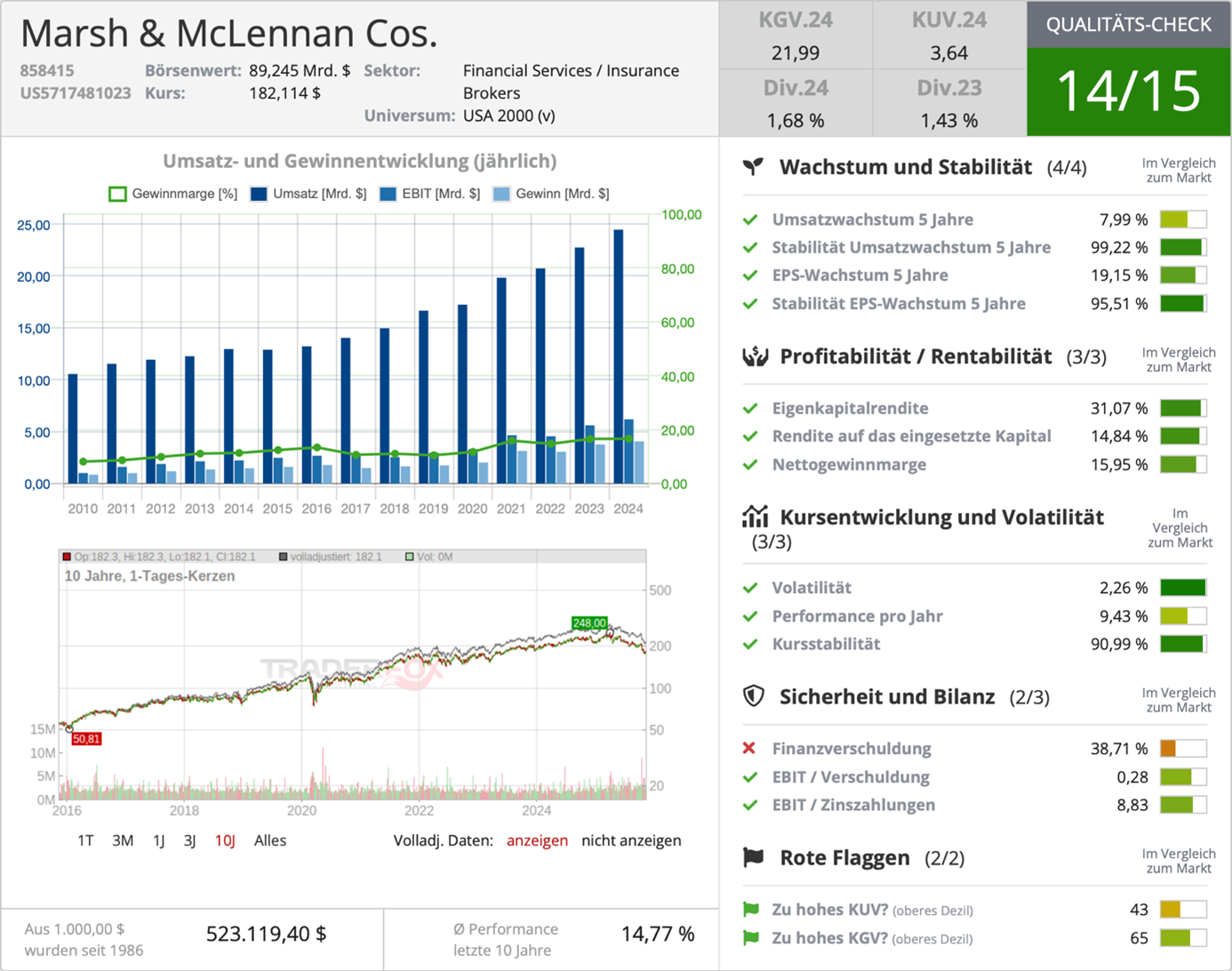Show full history with Alles timeframe
1232x971 pixels.
(x=270, y=840)
